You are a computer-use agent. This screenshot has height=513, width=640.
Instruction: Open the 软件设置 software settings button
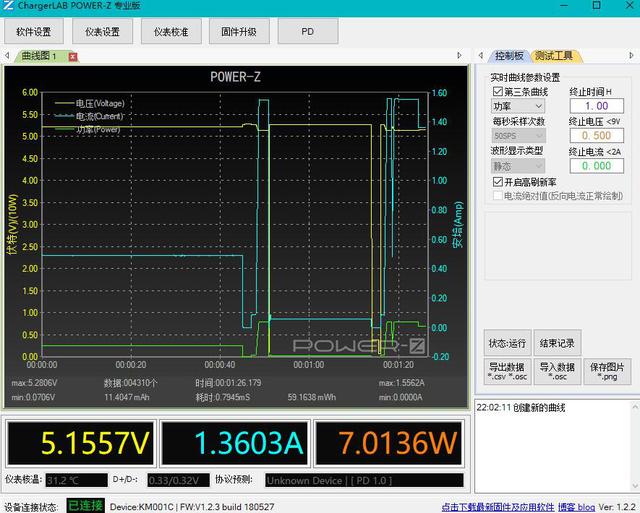pos(34,31)
